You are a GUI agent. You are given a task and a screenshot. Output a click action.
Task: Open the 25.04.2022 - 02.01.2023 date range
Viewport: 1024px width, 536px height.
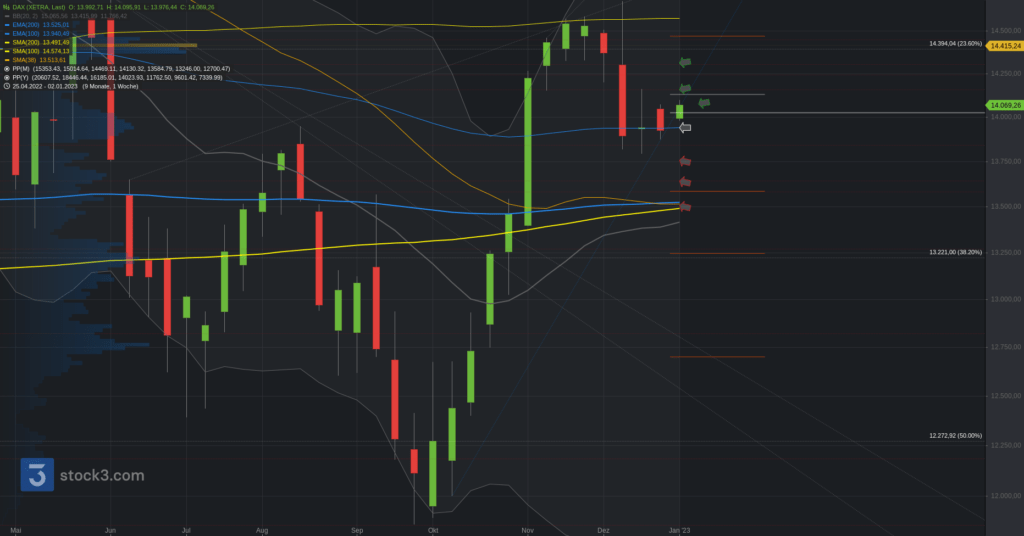point(45,86)
